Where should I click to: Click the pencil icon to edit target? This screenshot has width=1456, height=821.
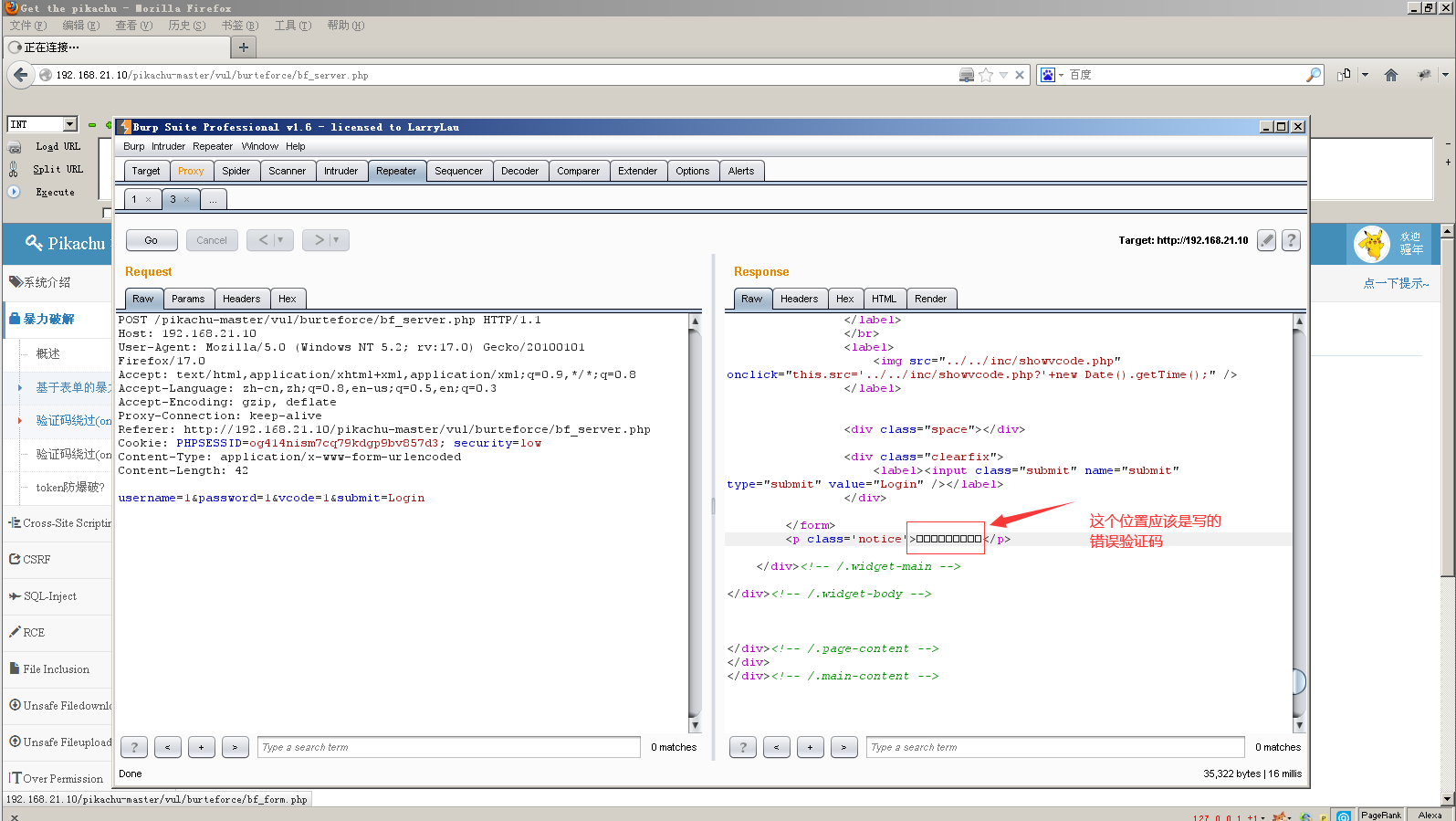(1266, 240)
